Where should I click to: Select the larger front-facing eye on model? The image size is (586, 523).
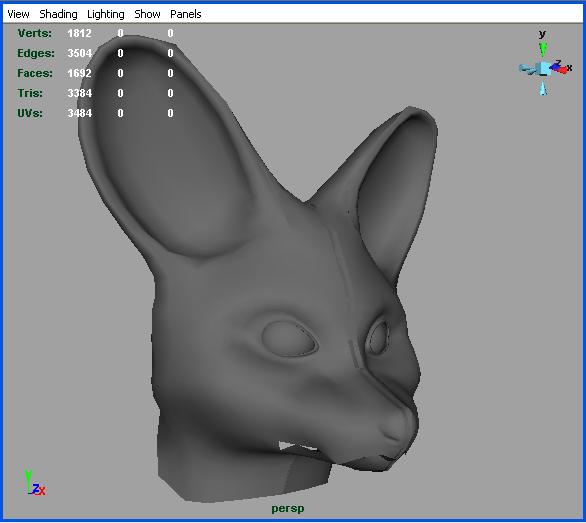click(289, 339)
